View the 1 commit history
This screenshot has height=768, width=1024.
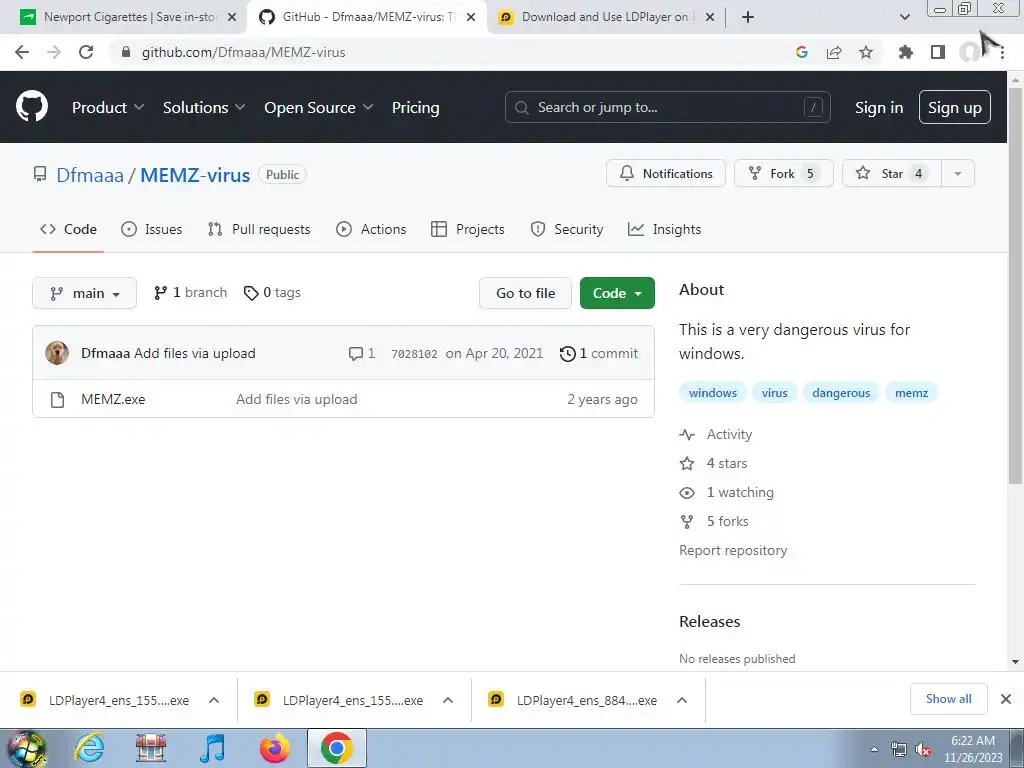pos(599,353)
